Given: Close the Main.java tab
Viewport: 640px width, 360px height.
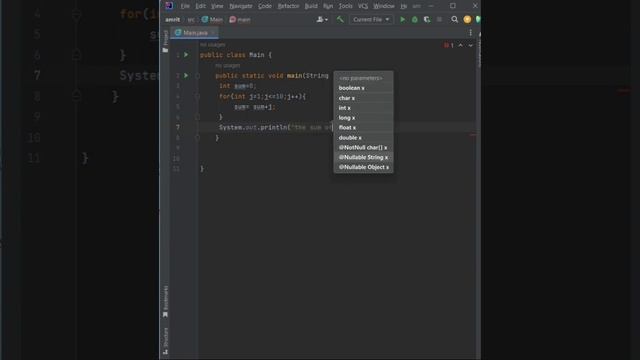Looking at the screenshot, I should [213, 33].
